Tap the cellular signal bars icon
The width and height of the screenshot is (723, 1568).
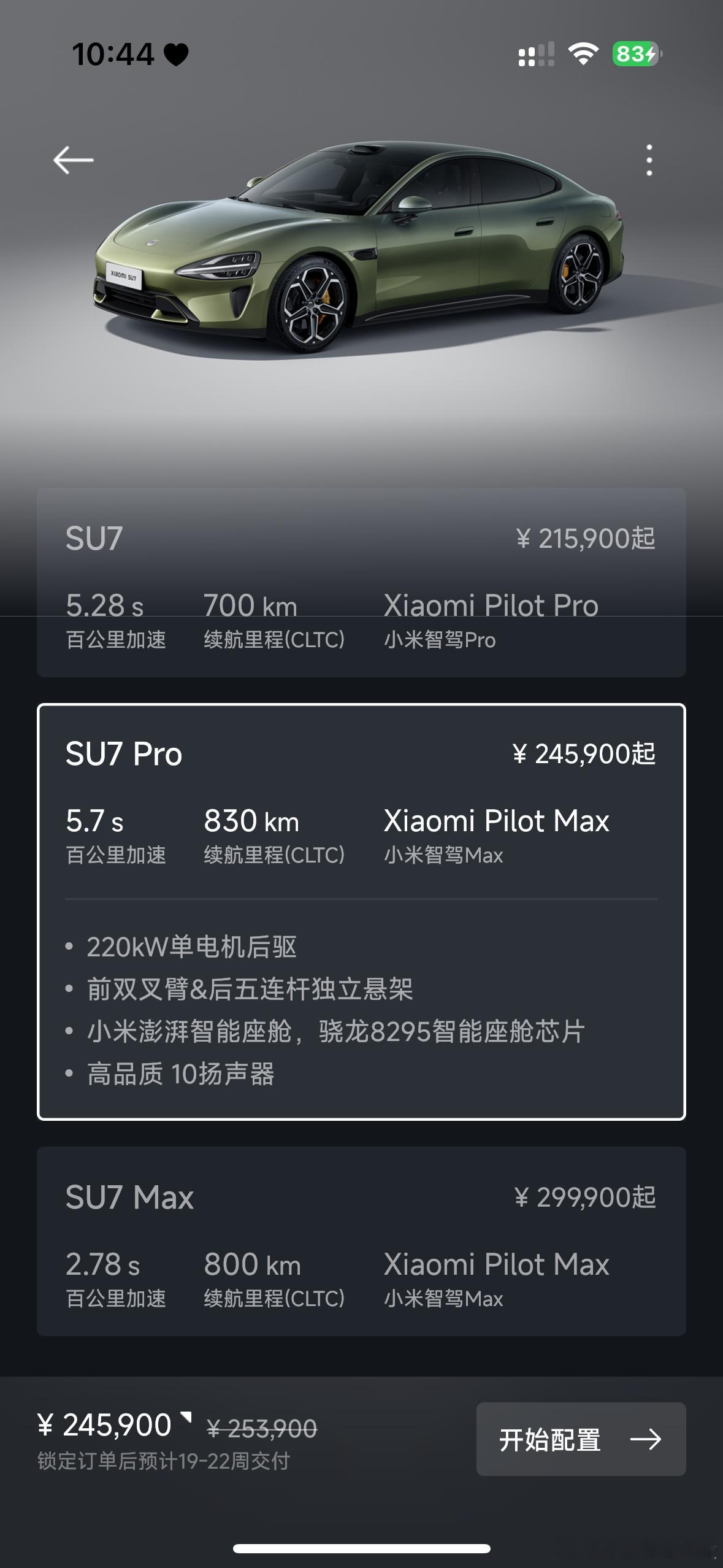tap(536, 54)
